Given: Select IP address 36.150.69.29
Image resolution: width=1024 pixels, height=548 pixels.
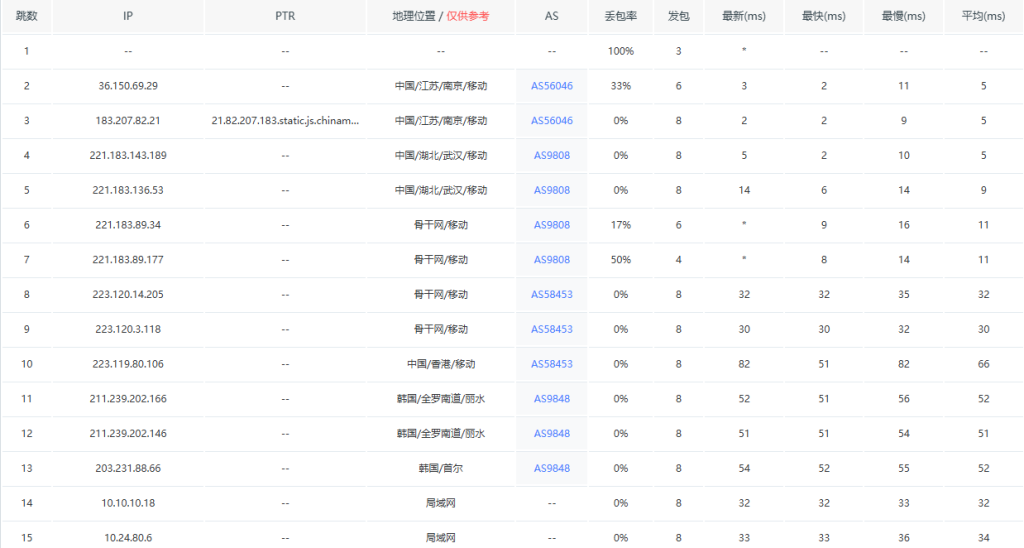Looking at the screenshot, I should [x=128, y=86].
